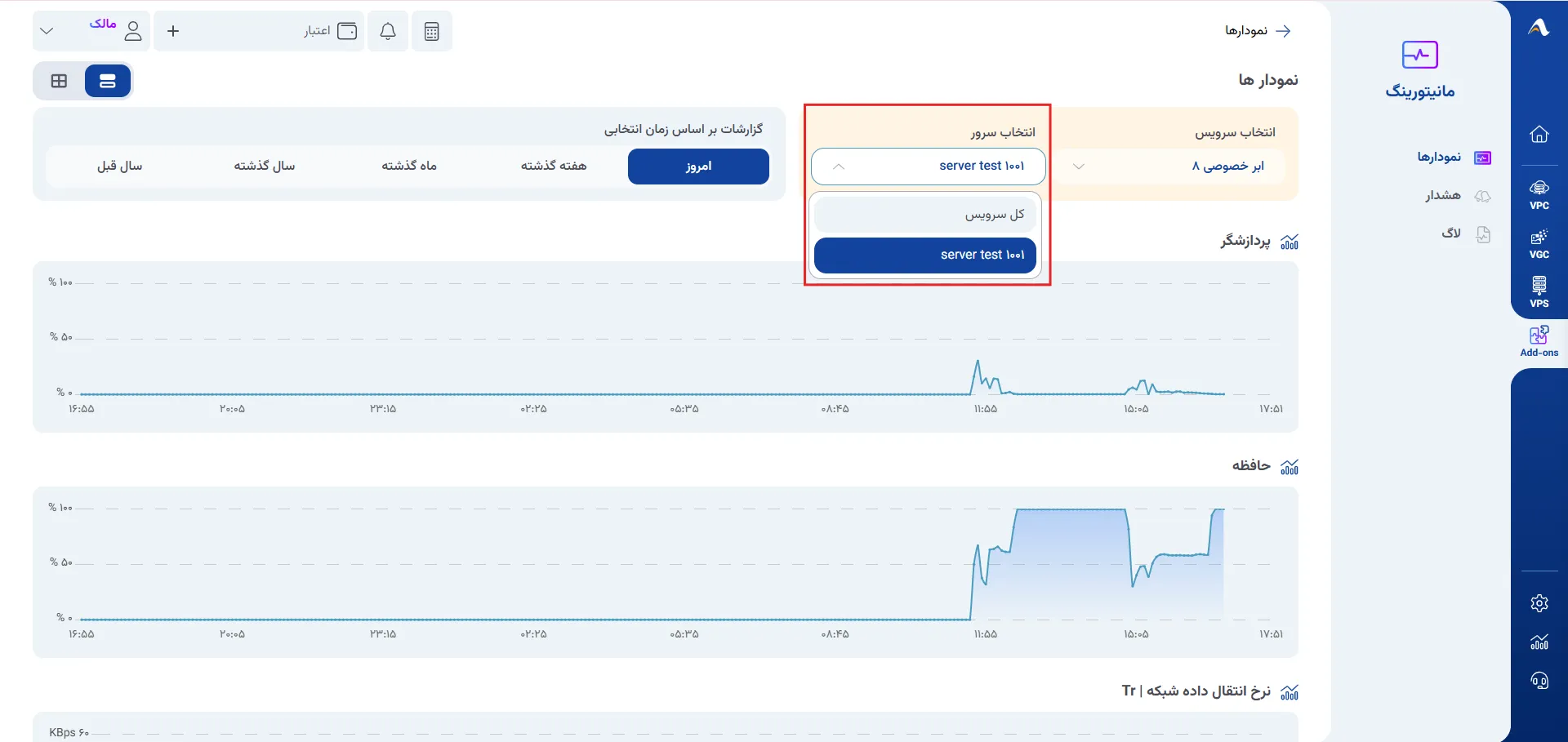Open the support headset icon
The width and height of the screenshot is (1568, 742).
tap(1539, 681)
